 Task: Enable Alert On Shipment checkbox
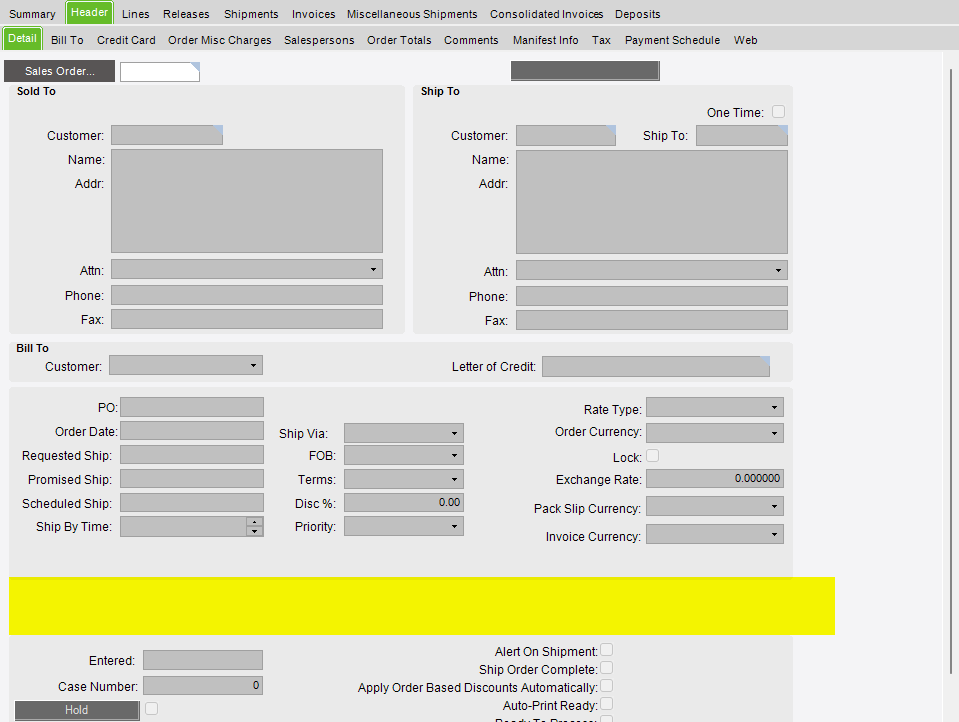pos(606,650)
